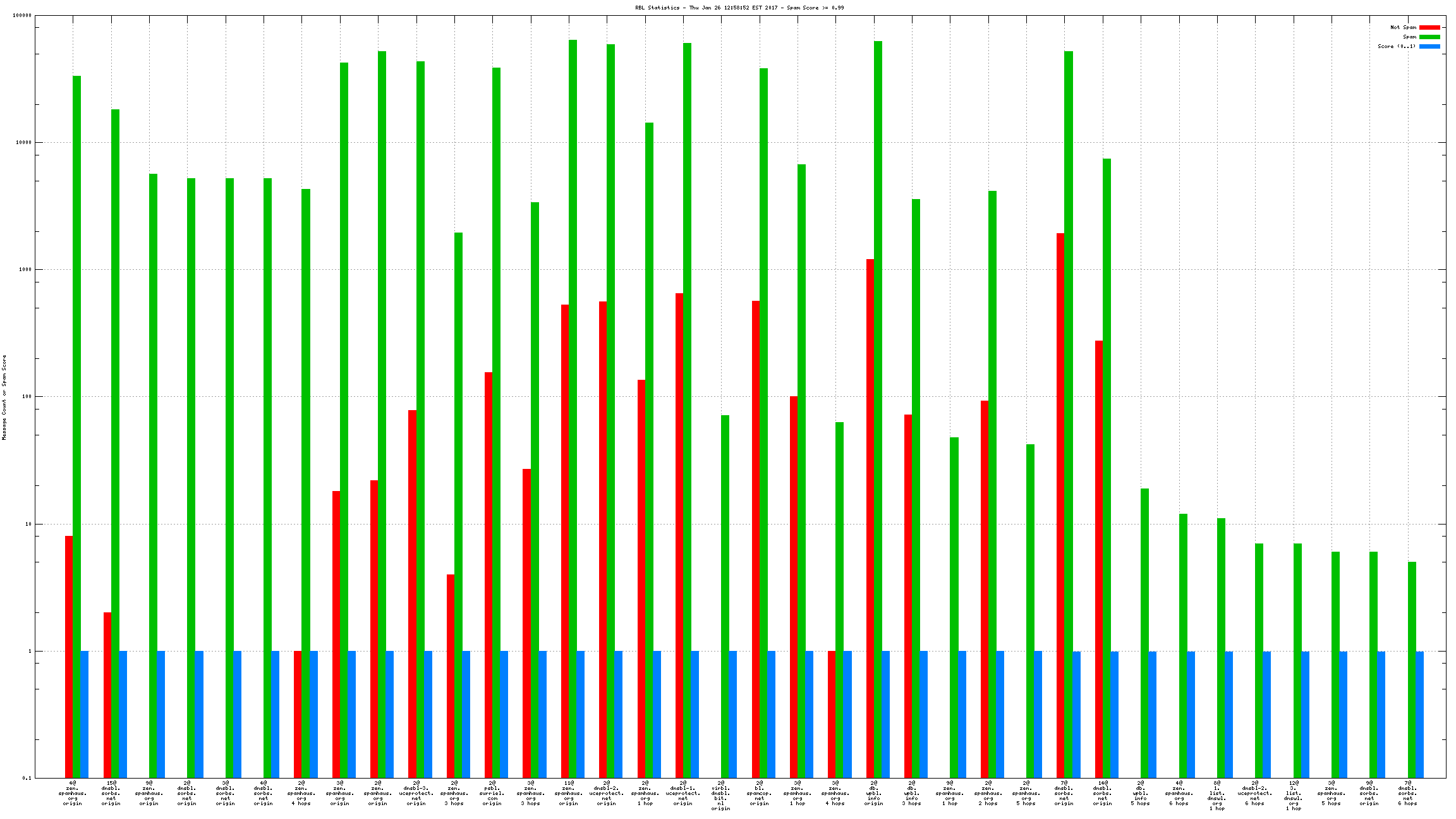This screenshot has width=1456, height=819.
Task: Click the 8@ 1.list.dnswl.org 1 hop label
Action: click(1216, 796)
